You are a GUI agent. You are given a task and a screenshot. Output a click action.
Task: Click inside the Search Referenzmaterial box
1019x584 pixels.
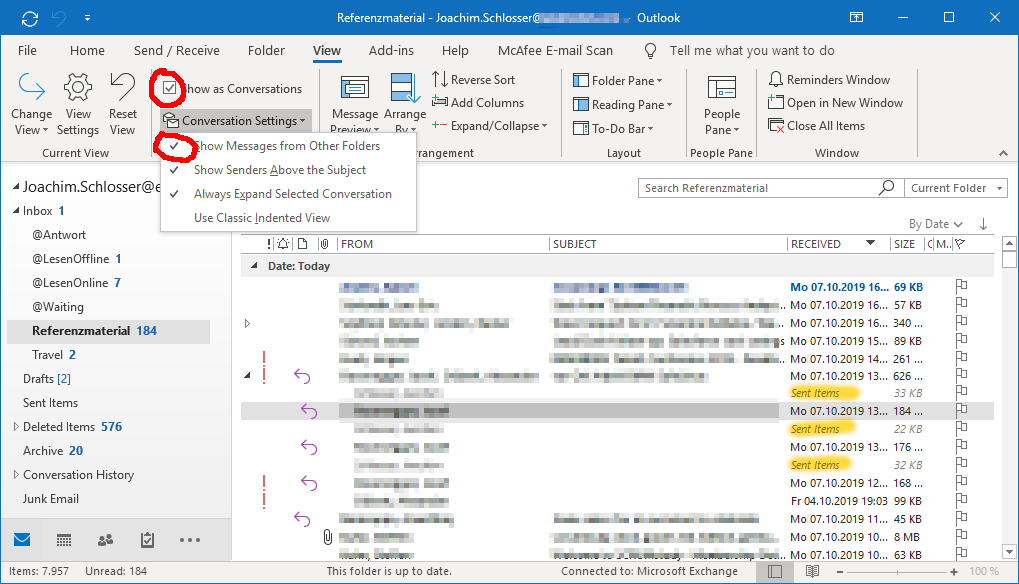coord(760,188)
